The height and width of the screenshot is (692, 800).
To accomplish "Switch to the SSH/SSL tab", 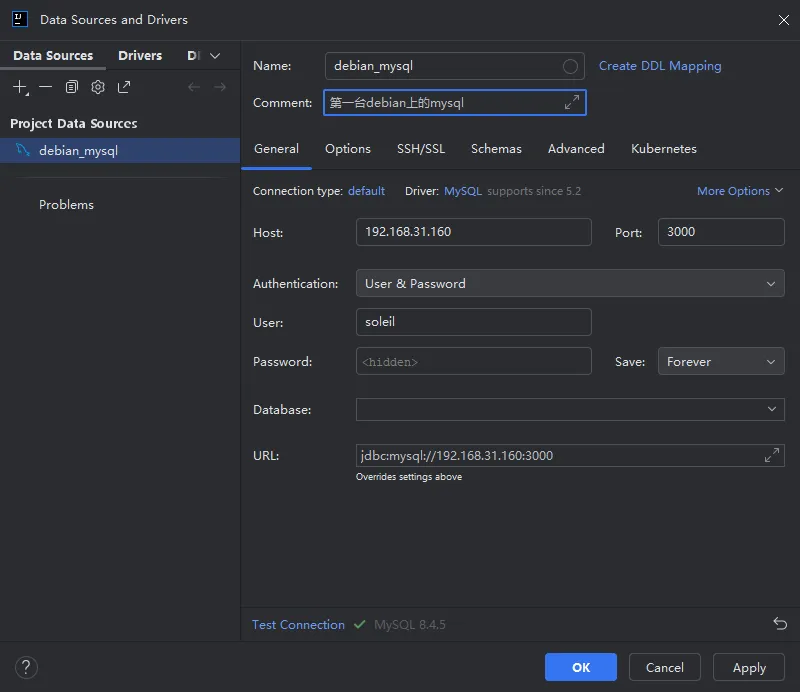I will [x=421, y=149].
